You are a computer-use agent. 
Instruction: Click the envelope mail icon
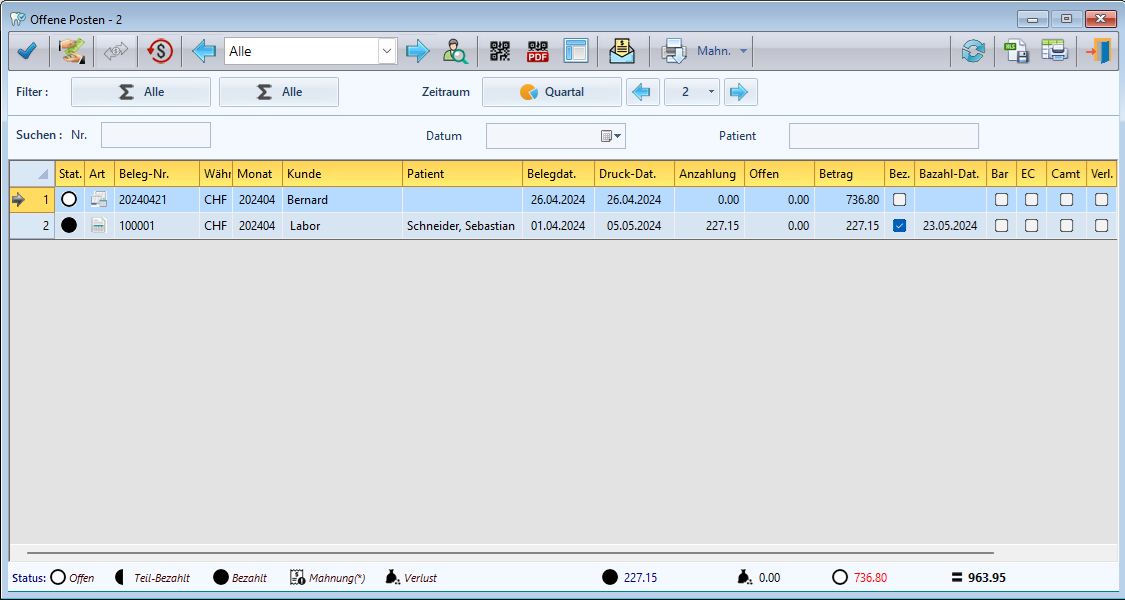coord(622,51)
